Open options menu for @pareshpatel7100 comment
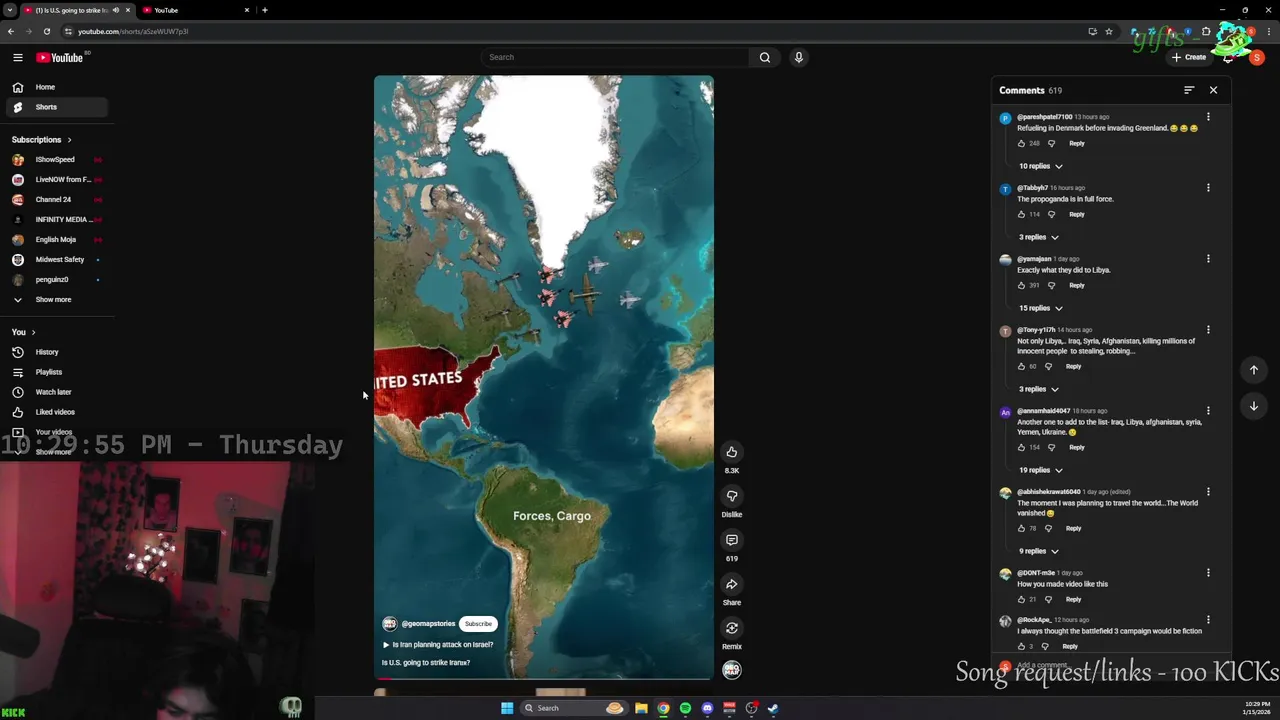 [1208, 117]
